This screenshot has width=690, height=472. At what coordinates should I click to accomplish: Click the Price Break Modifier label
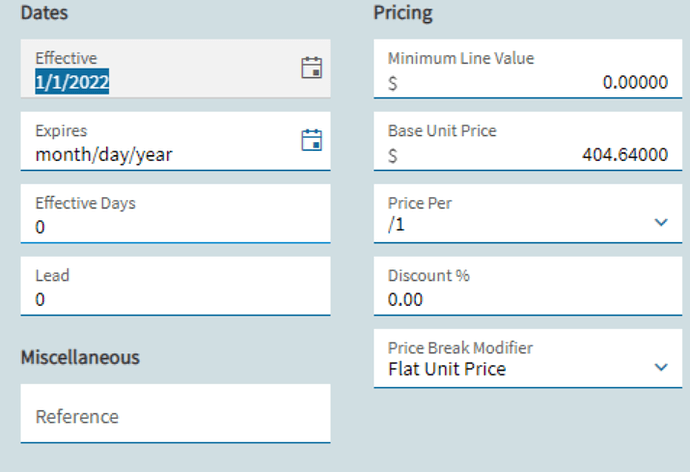point(460,348)
